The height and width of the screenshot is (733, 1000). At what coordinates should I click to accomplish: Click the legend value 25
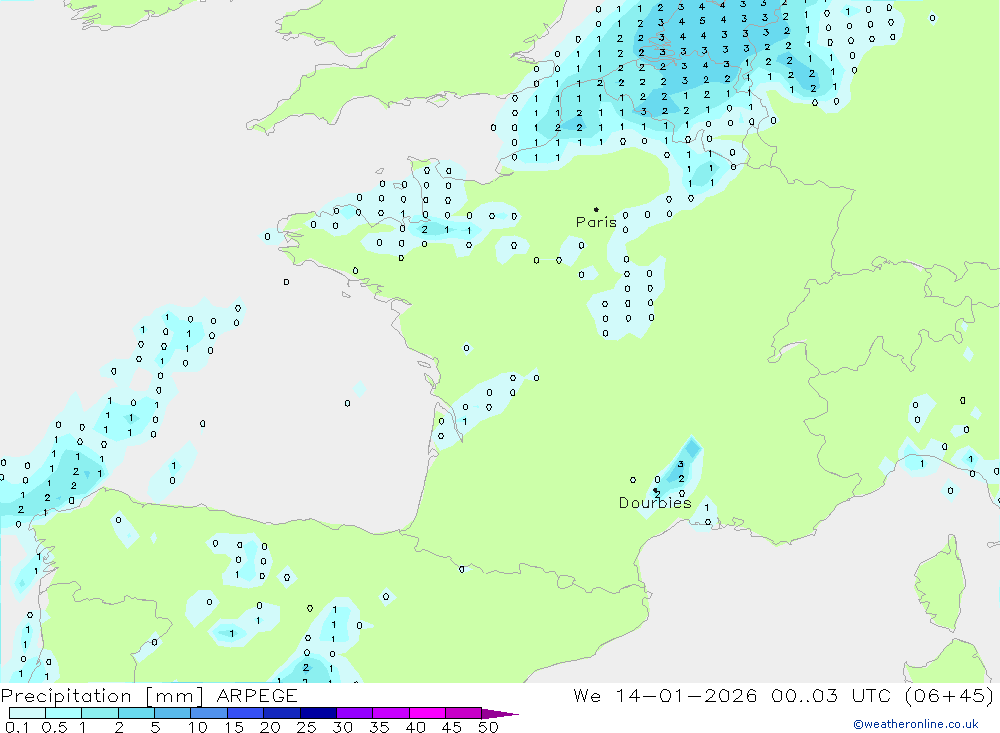point(307,727)
